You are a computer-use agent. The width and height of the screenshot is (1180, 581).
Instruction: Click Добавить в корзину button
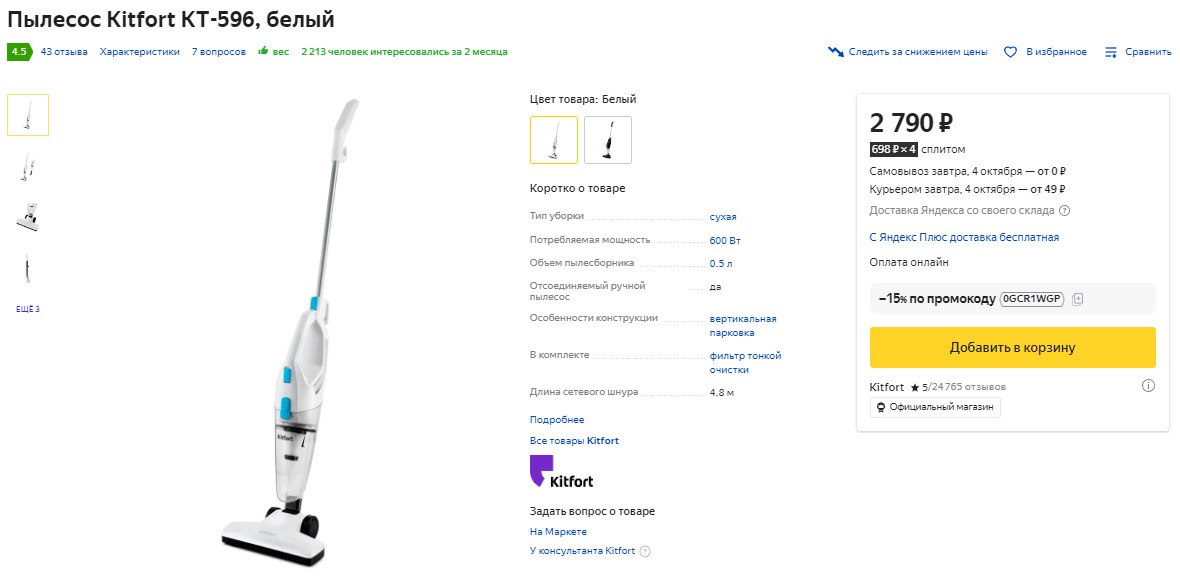pyautogui.click(x=1012, y=348)
